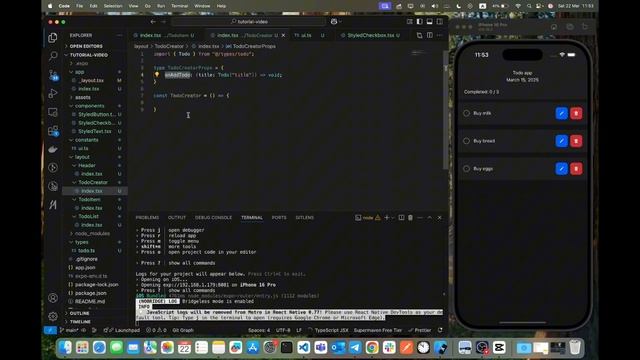The height and width of the screenshot is (360, 640).
Task: Change language mode via TypeScript JSX
Action: click(x=331, y=330)
